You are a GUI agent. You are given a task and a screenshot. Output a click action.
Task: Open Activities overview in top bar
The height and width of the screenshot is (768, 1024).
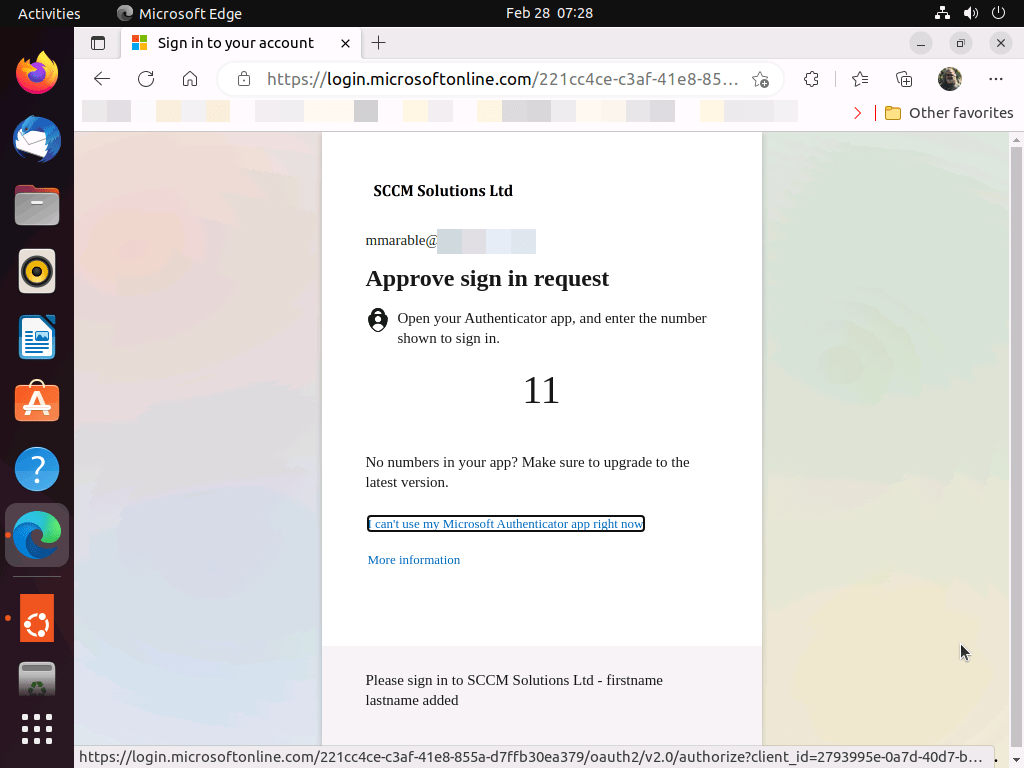pyautogui.click(x=49, y=13)
